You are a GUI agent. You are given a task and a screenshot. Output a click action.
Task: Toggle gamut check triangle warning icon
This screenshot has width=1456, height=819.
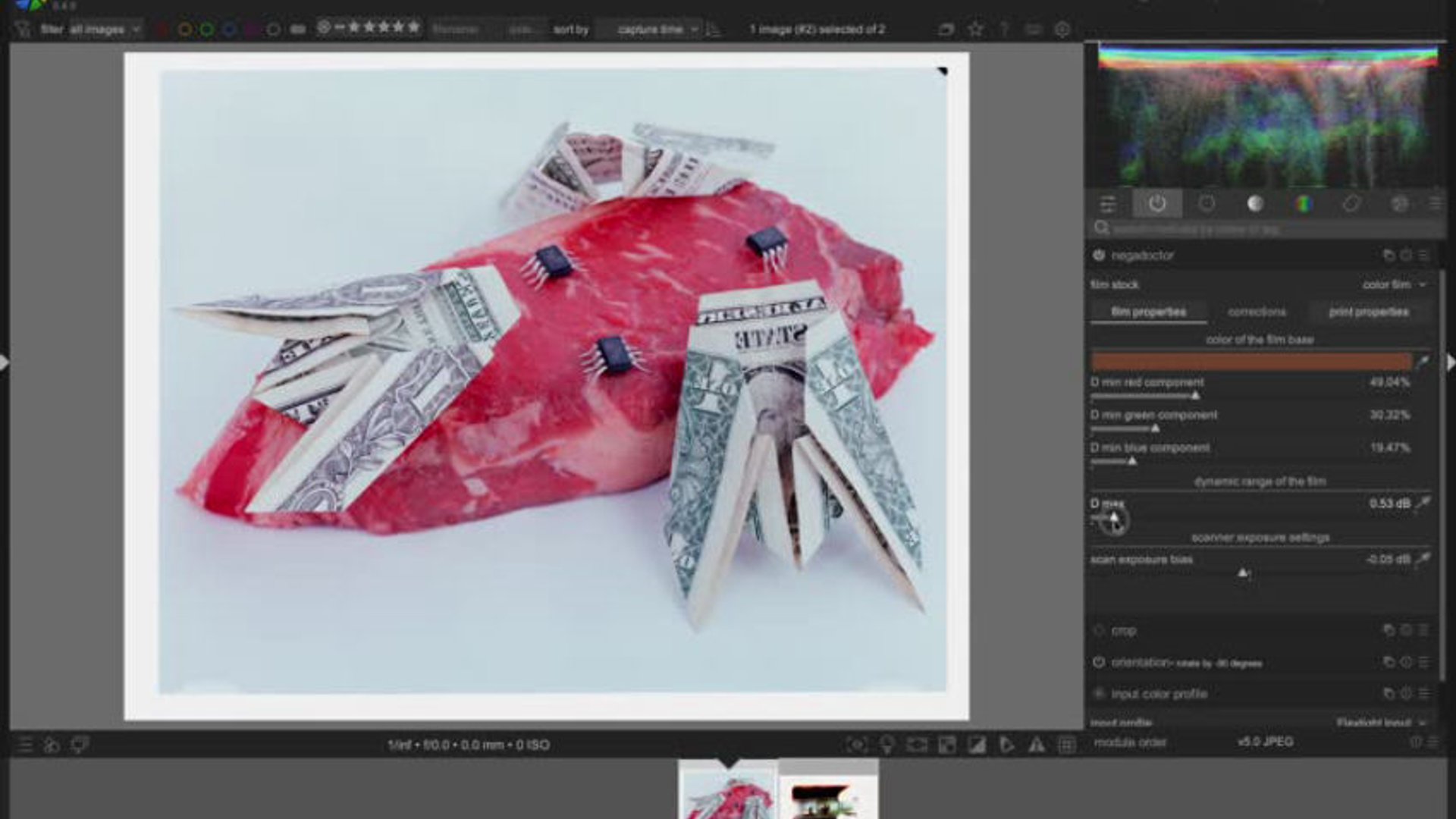pos(1036,745)
